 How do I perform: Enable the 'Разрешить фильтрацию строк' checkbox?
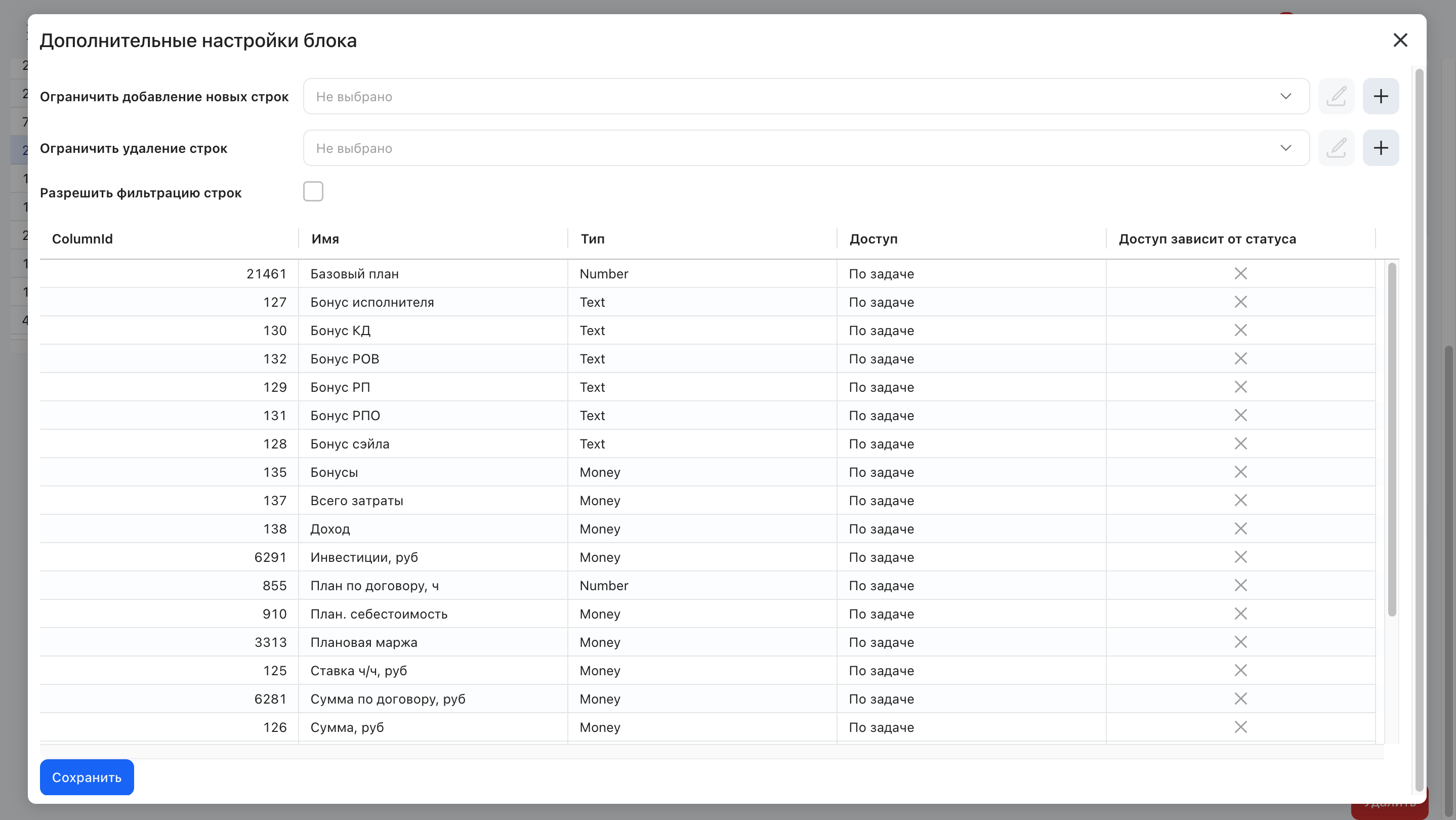point(313,191)
